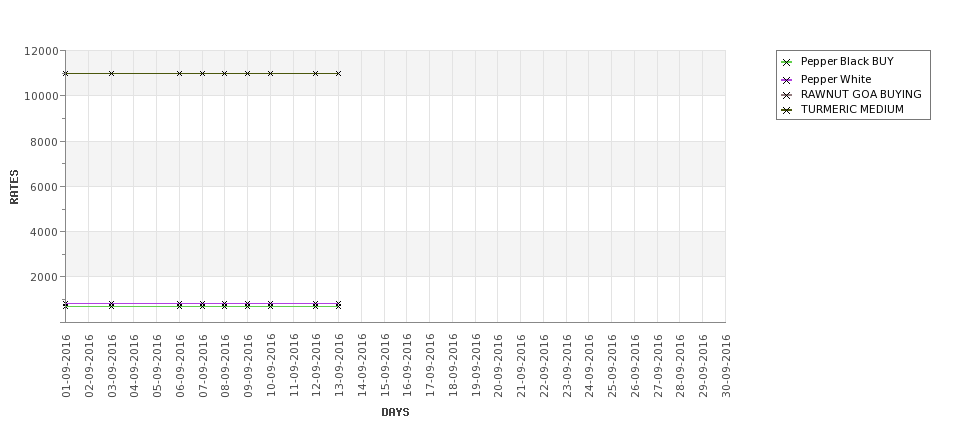Click the 26-09-2016 date label
975x429 pixels.
pyautogui.click(x=635, y=366)
